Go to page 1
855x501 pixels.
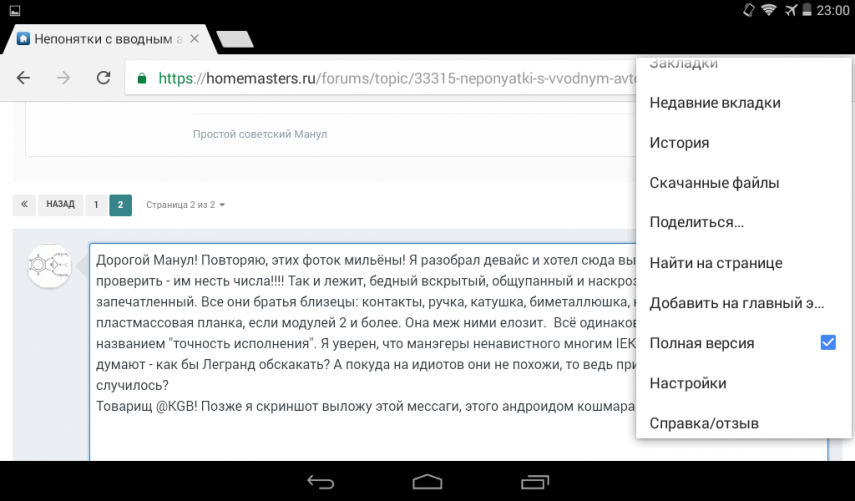96,204
